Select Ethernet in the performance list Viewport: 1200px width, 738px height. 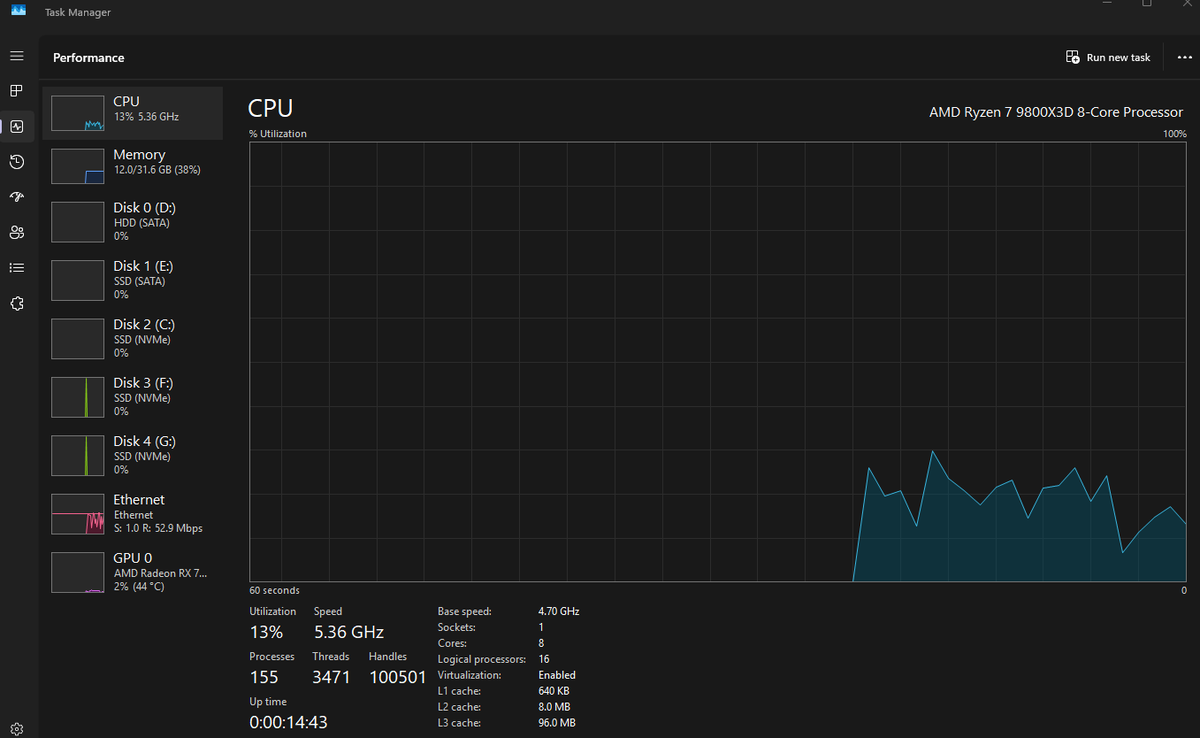[133, 513]
